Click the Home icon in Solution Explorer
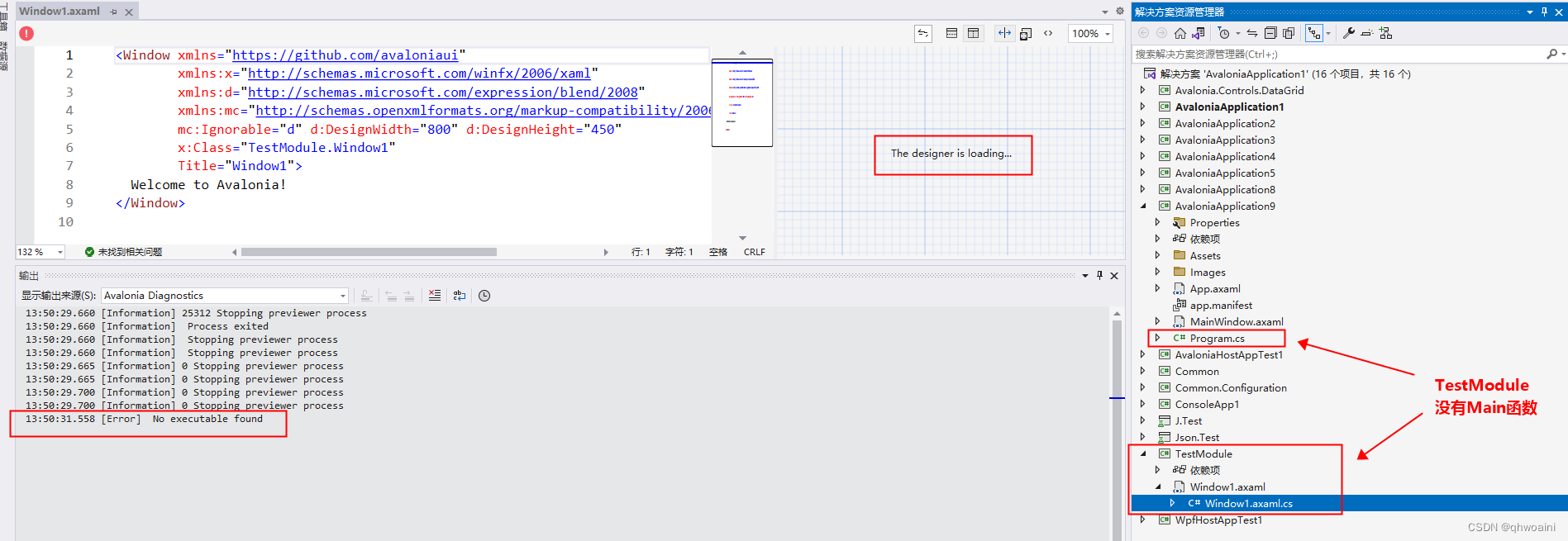Viewport: 1568px width, 541px height. tap(1180, 33)
